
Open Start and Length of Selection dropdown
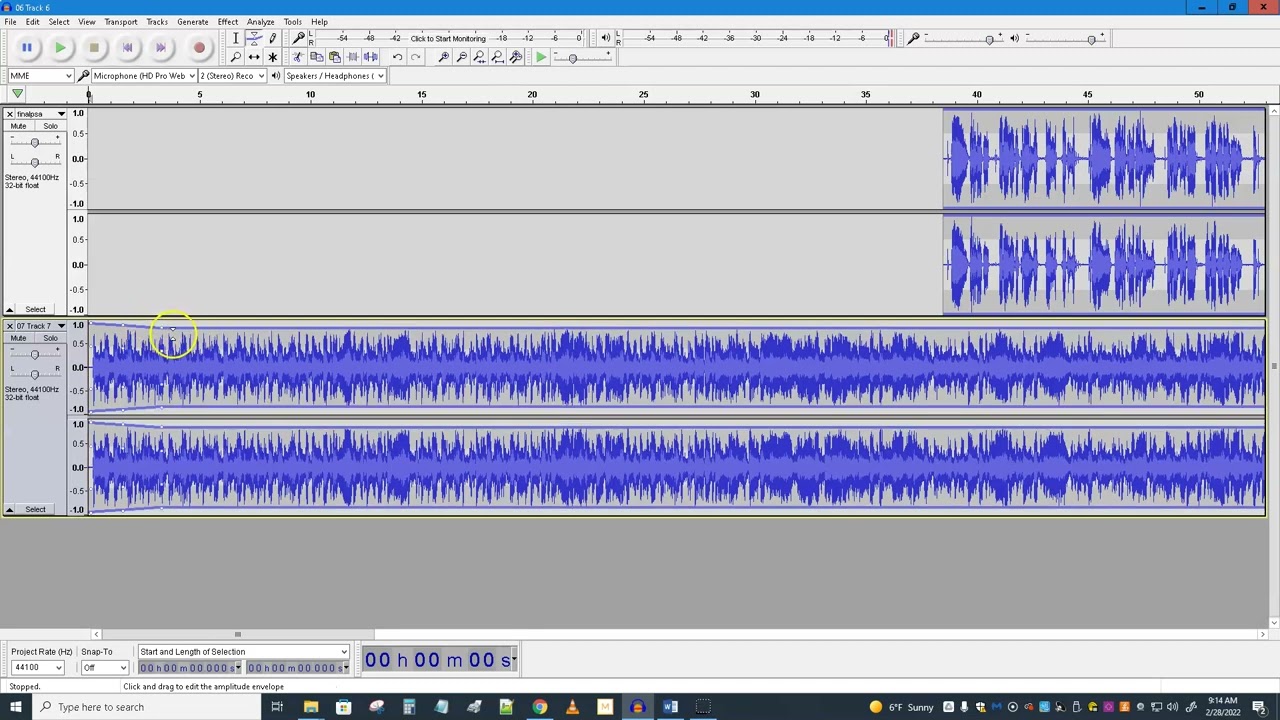pos(243,652)
